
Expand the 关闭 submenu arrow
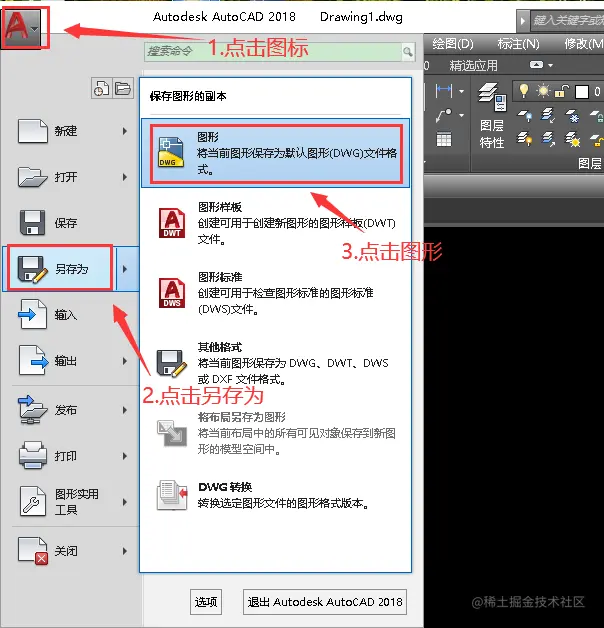125,551
